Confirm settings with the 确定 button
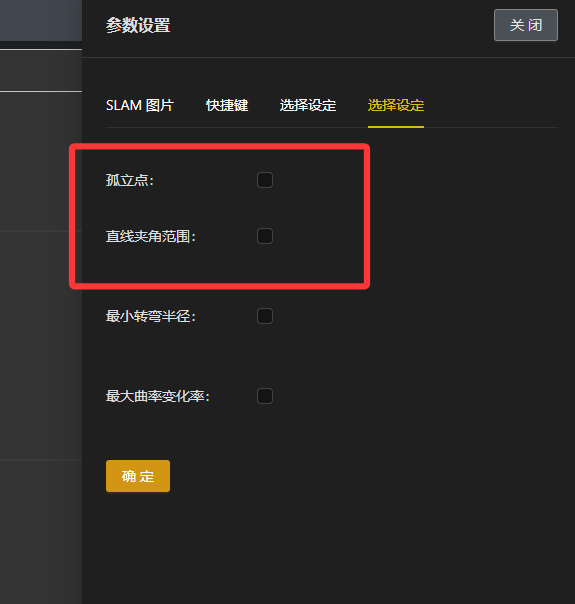Image resolution: width=575 pixels, height=604 pixels. click(x=138, y=476)
